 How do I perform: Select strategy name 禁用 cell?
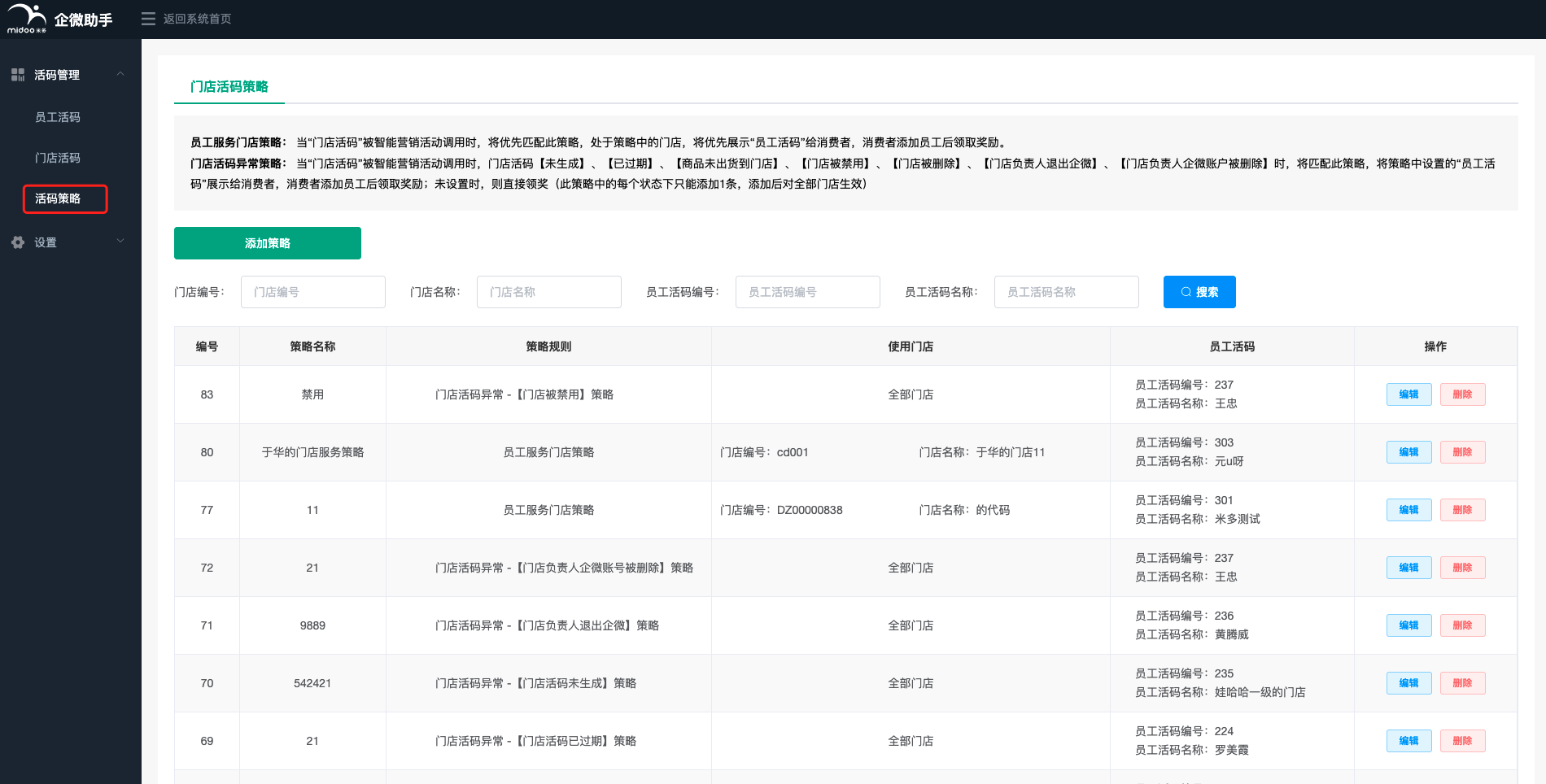(x=313, y=394)
